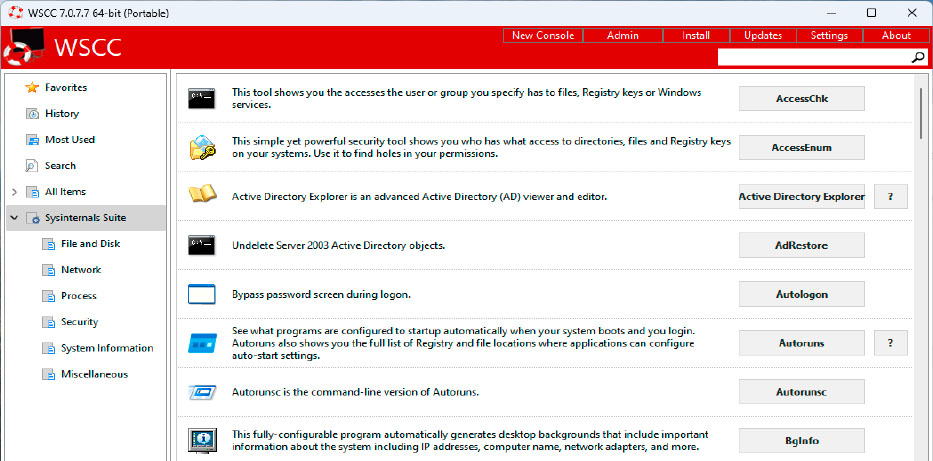Screen dimensions: 933x461
Task: Click the Autorunsc command-line version description
Action: (x=355, y=393)
